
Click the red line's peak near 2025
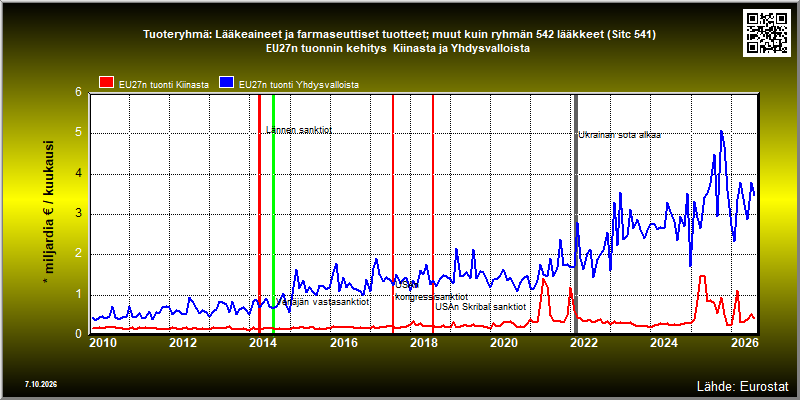point(702,277)
